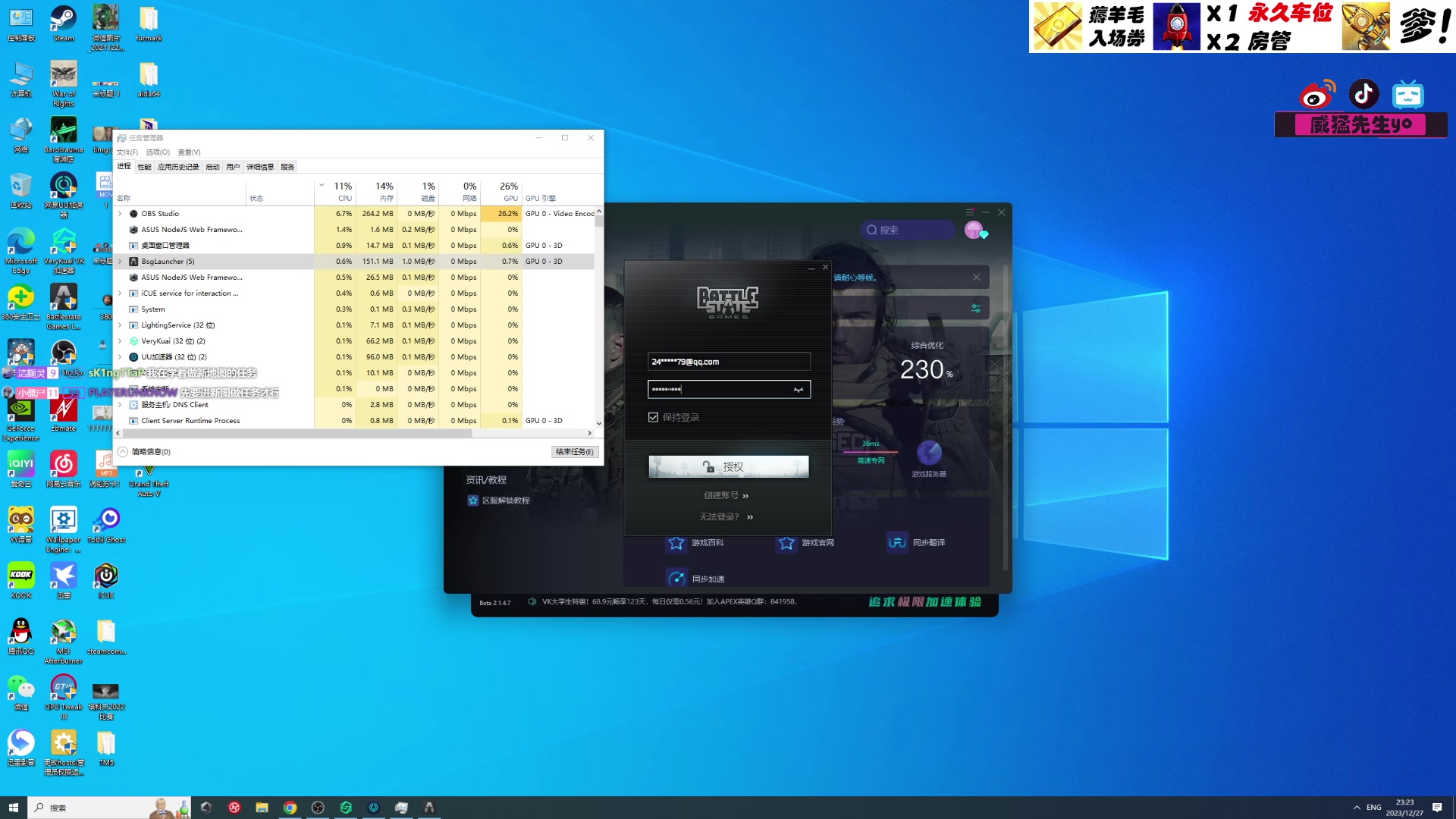
Task: Click the email input field
Action: tap(730, 362)
